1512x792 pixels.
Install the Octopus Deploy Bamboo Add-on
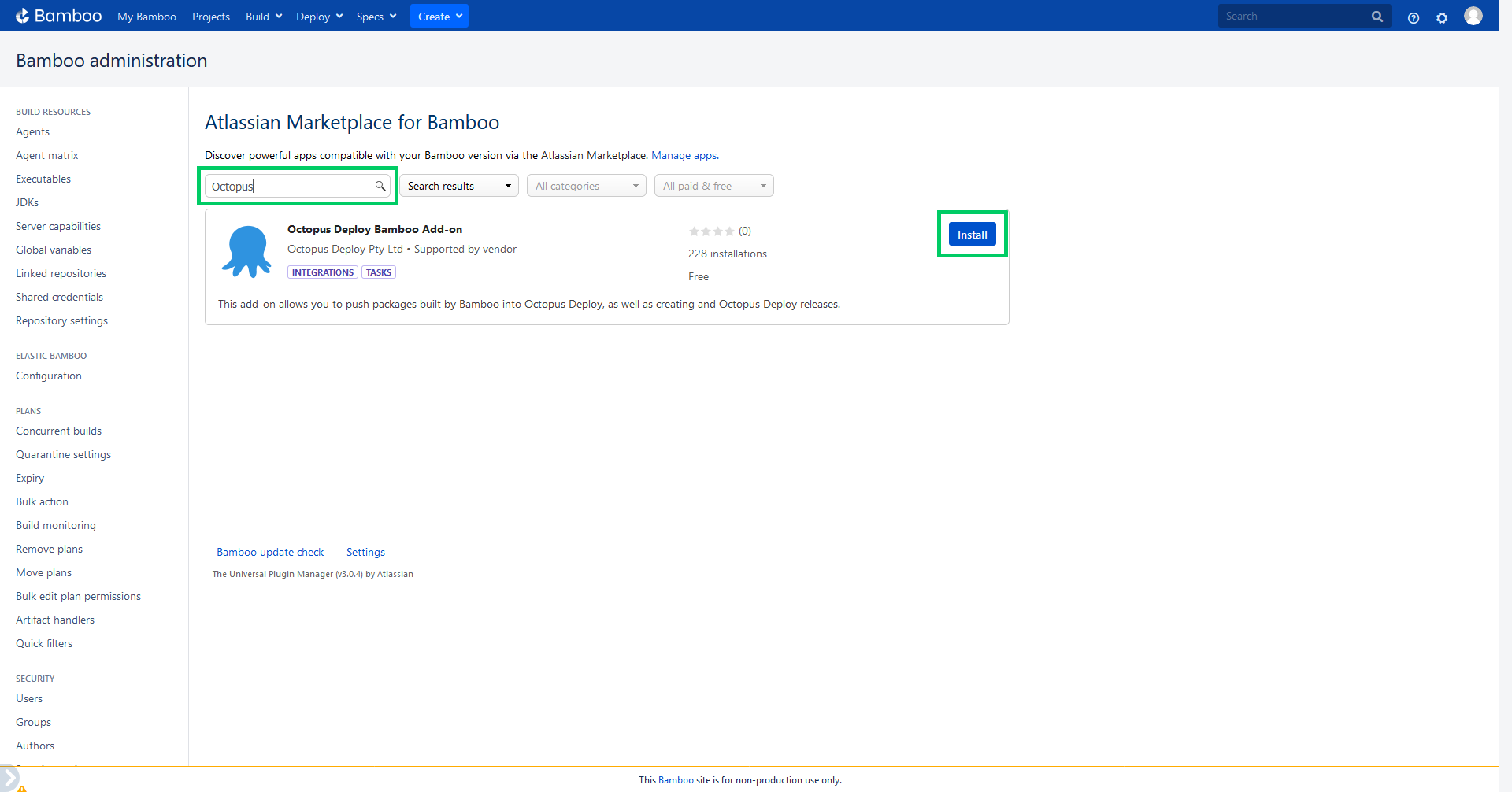pos(973,235)
